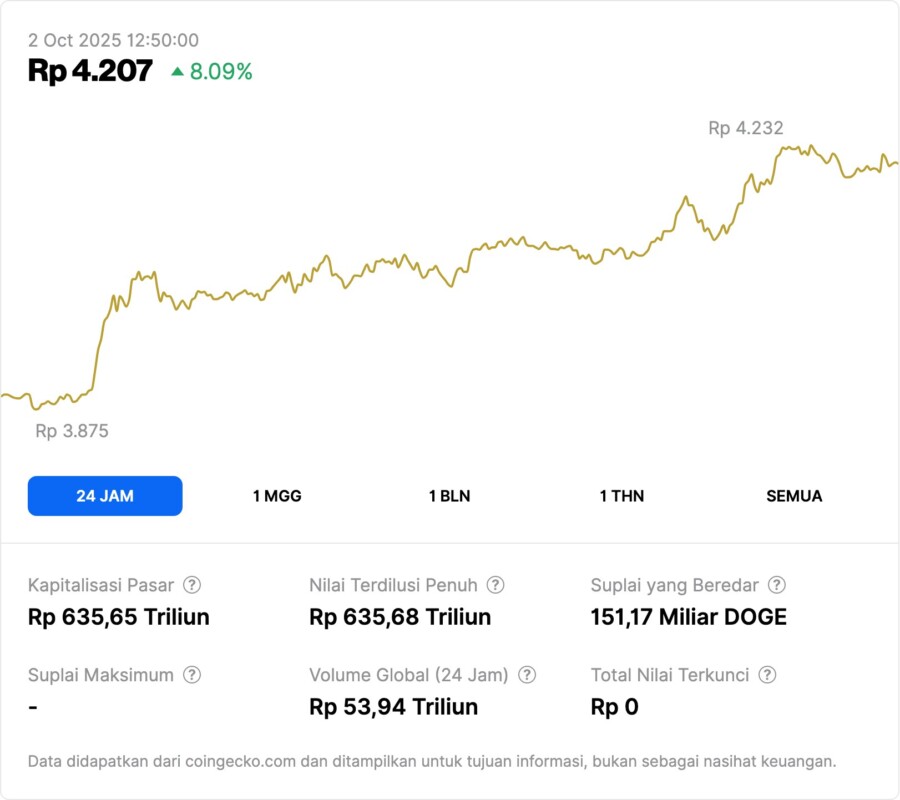Click help icon beside Total Nilai Terkunci

767,675
